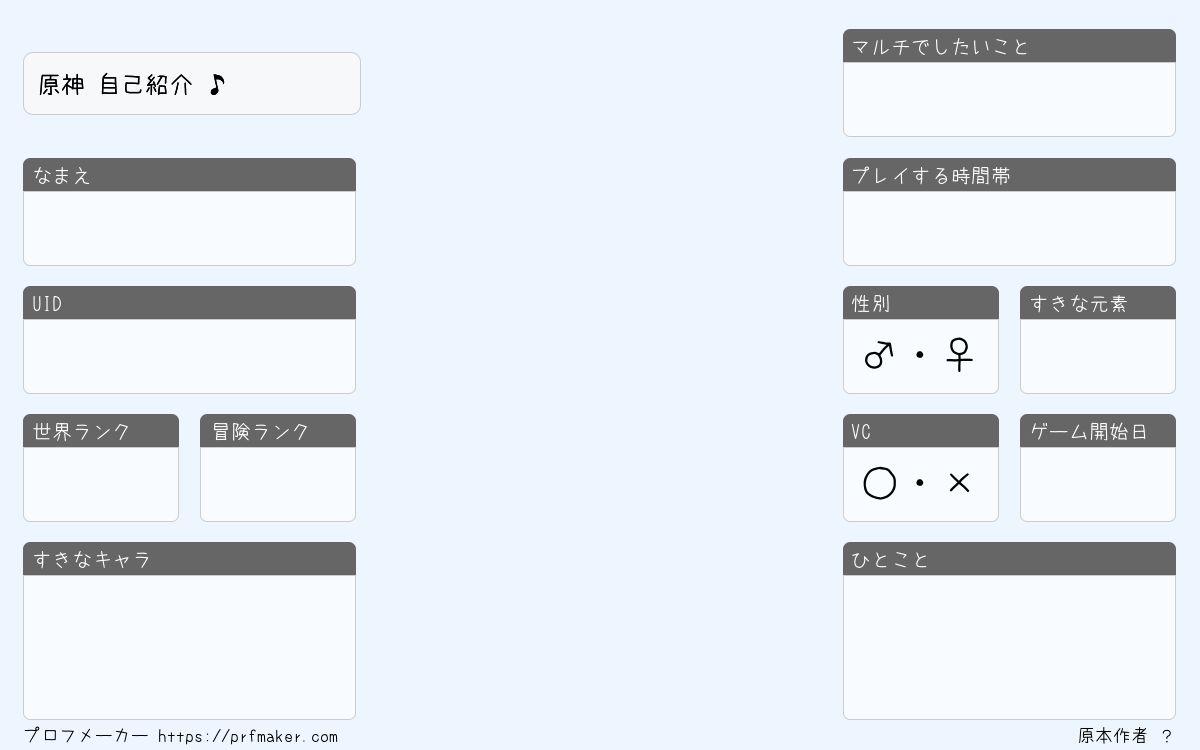Choose the cross × option under VC
The image size is (1200, 750).
pos(959,483)
